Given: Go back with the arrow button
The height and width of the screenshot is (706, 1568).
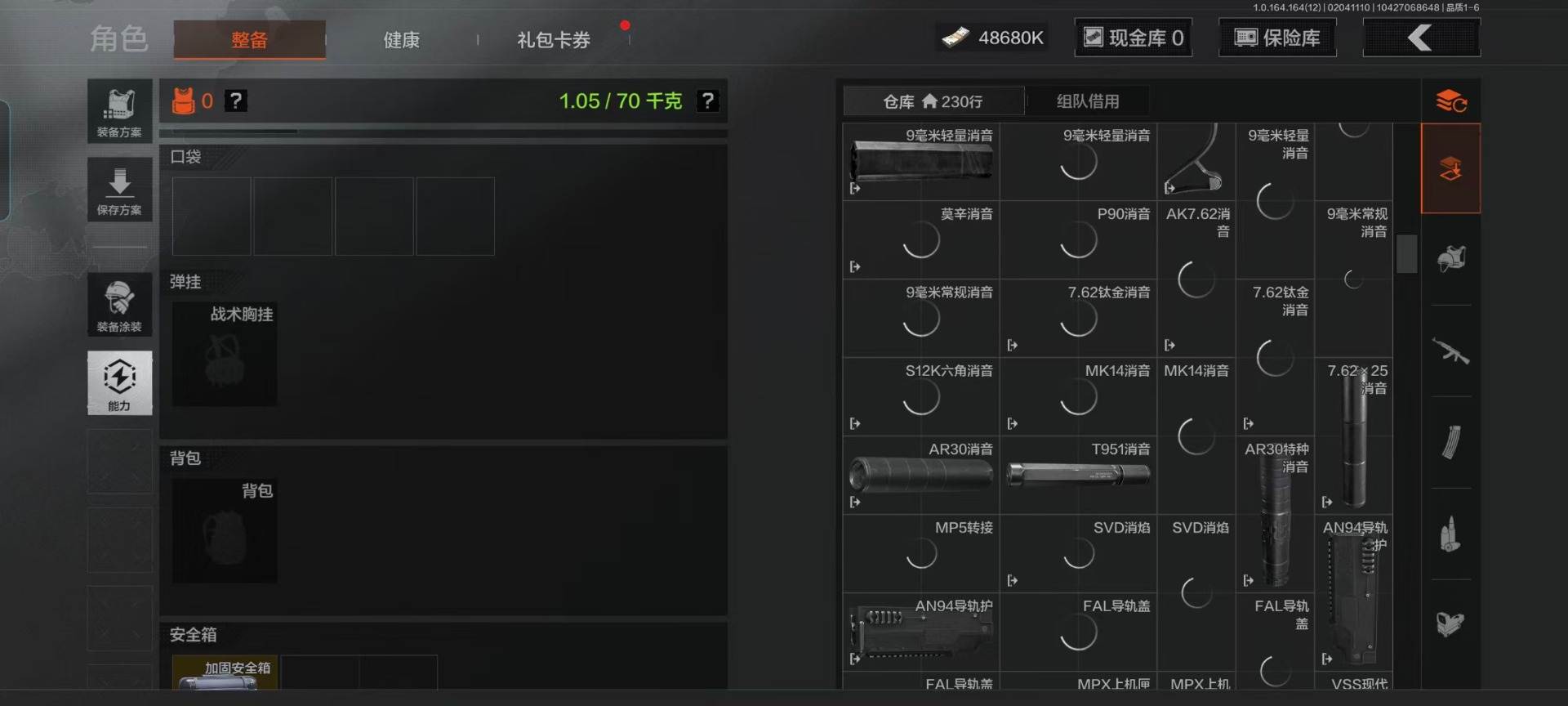Looking at the screenshot, I should [1421, 38].
